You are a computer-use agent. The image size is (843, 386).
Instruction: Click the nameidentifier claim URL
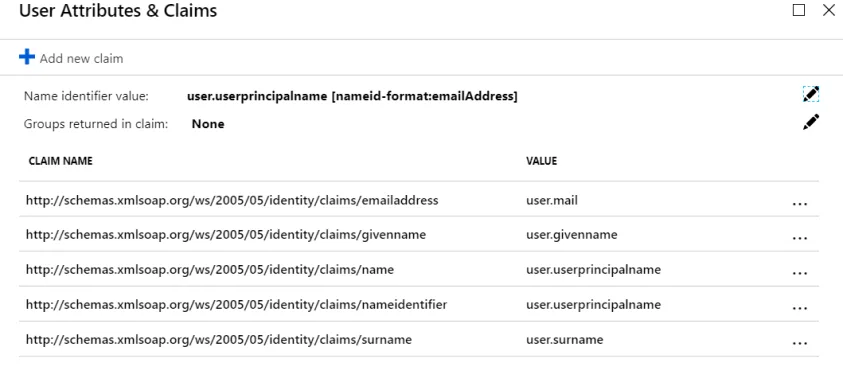pos(237,305)
